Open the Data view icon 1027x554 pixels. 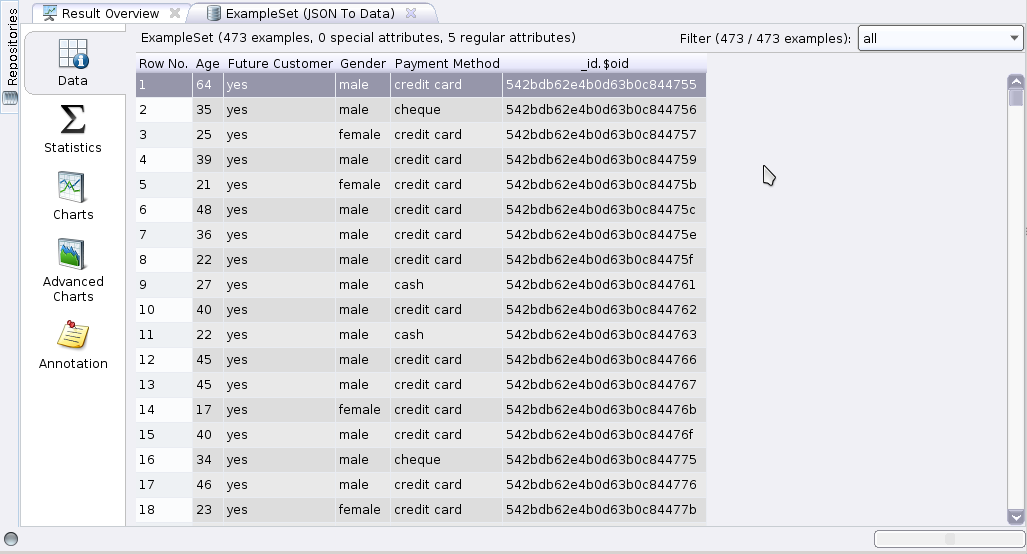click(73, 55)
